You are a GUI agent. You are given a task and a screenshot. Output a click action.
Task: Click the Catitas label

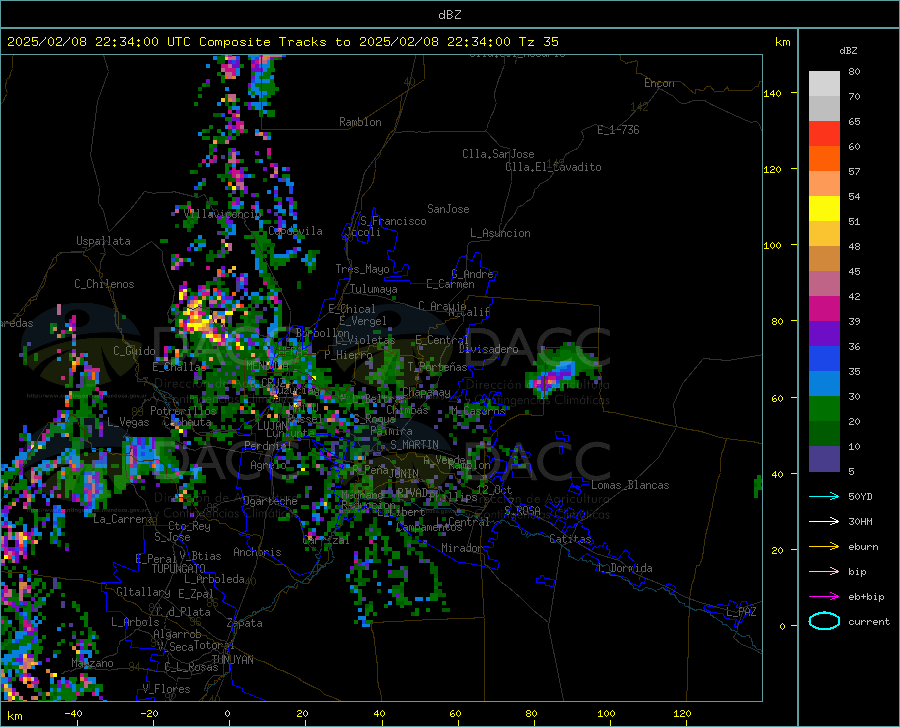point(570,539)
